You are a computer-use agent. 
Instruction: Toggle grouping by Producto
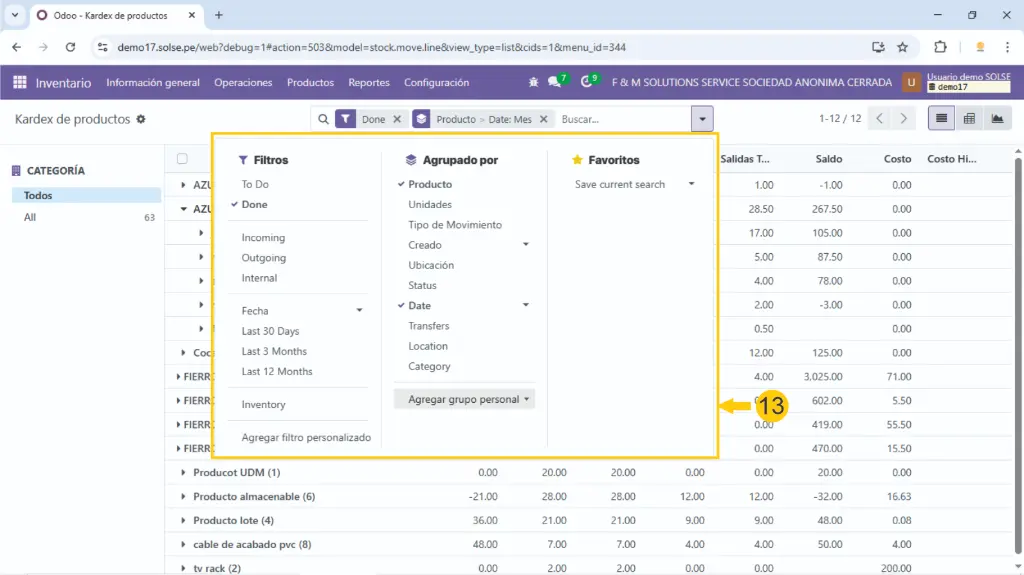(430, 185)
